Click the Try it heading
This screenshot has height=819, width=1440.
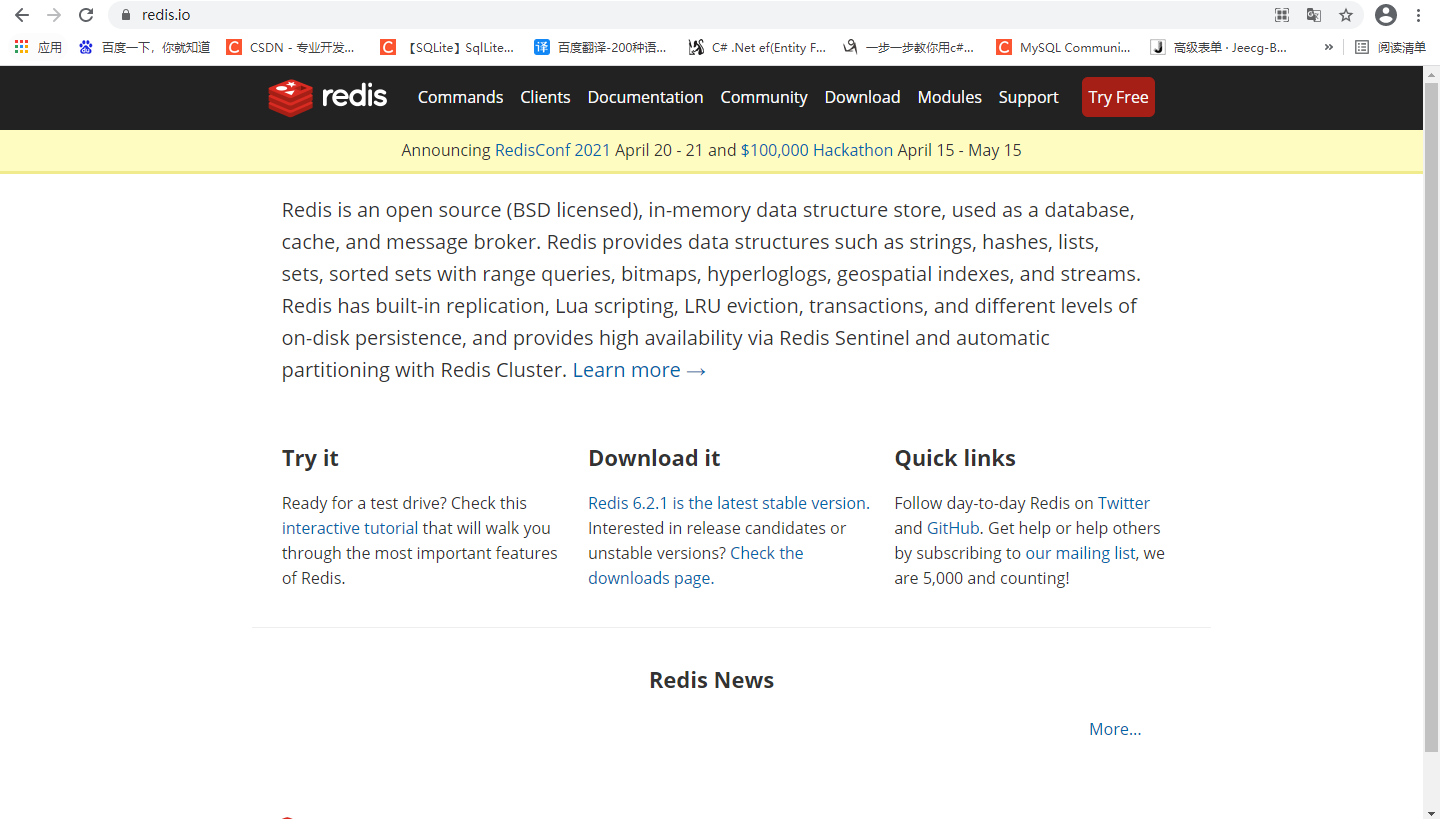click(310, 458)
